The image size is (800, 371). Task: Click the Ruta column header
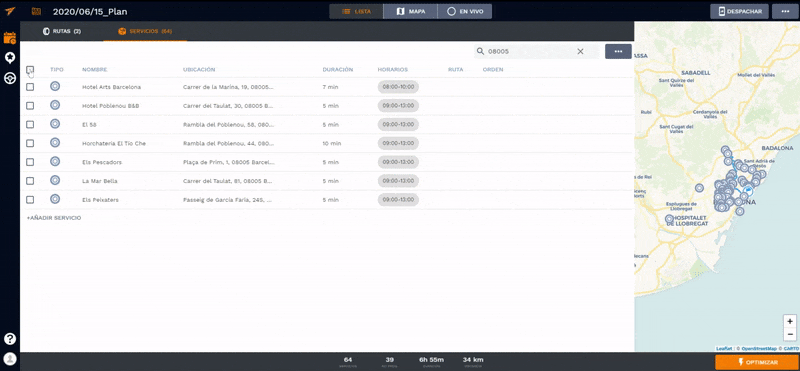coord(456,69)
